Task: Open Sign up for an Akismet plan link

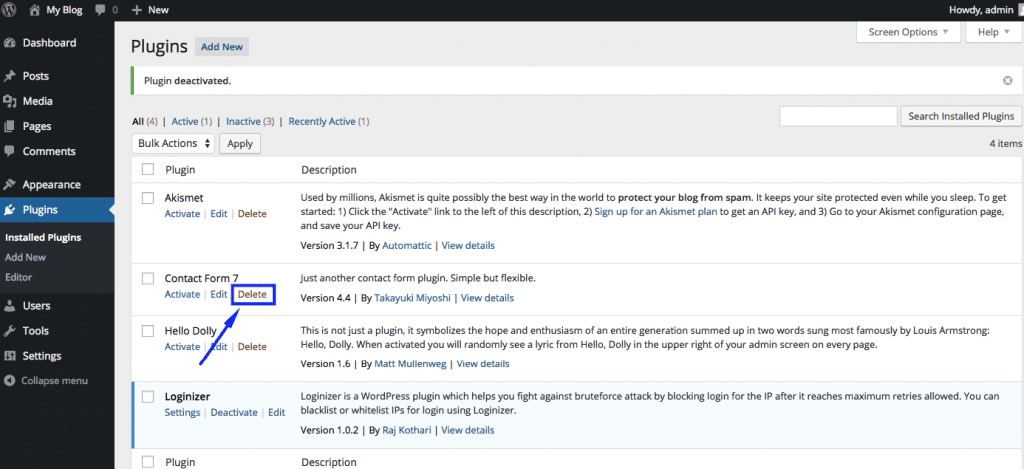Action: (656, 212)
